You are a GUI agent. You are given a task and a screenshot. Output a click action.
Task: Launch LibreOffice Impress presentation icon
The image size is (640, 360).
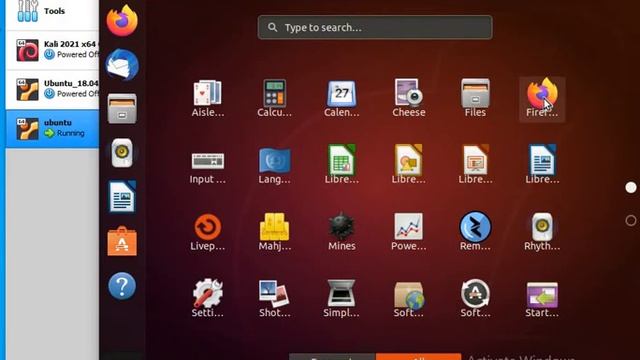coord(475,164)
